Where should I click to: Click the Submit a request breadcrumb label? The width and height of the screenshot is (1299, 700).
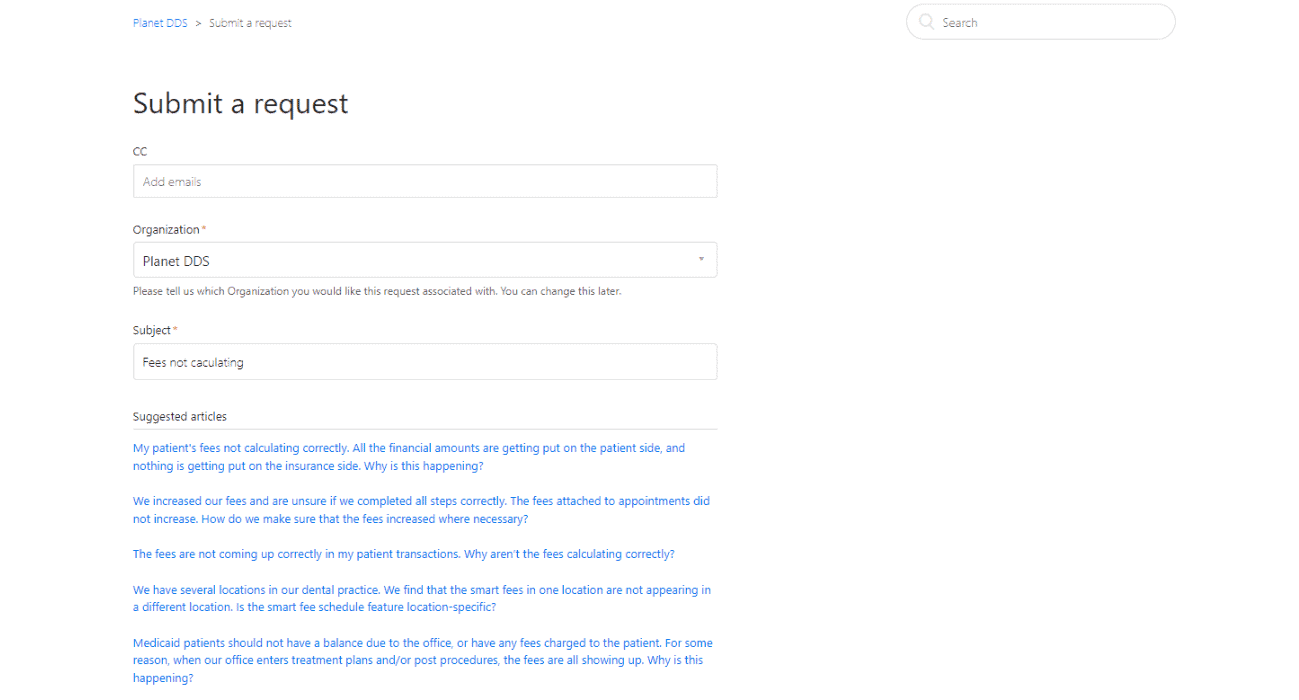(x=250, y=22)
